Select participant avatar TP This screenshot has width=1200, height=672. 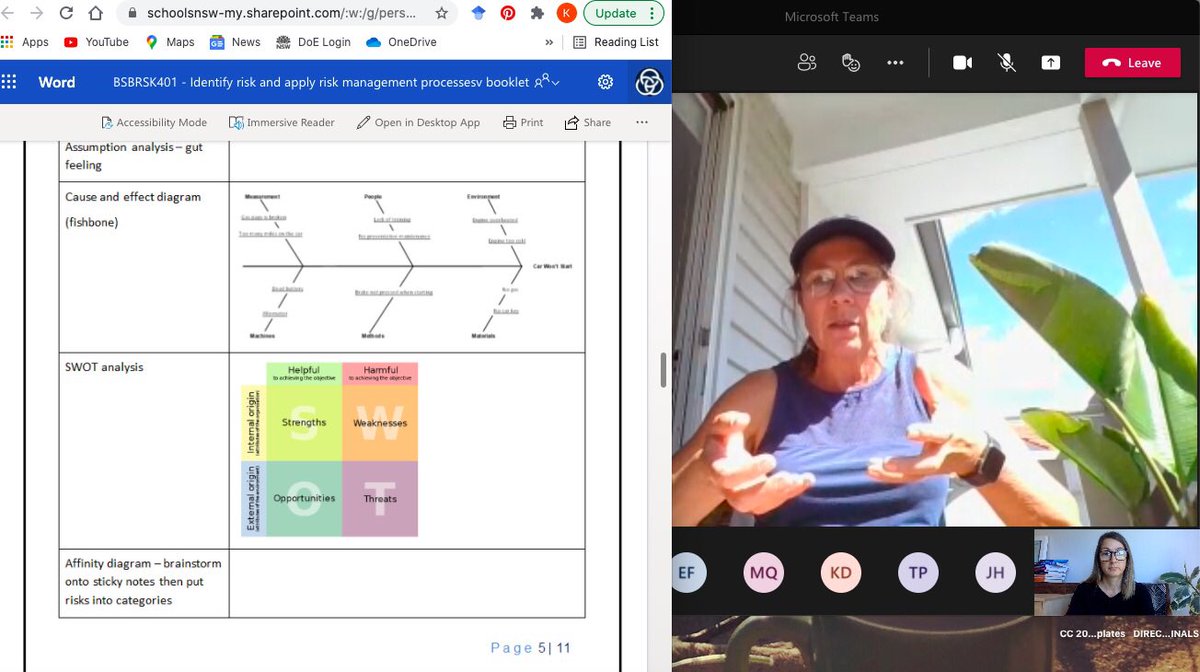click(917, 573)
